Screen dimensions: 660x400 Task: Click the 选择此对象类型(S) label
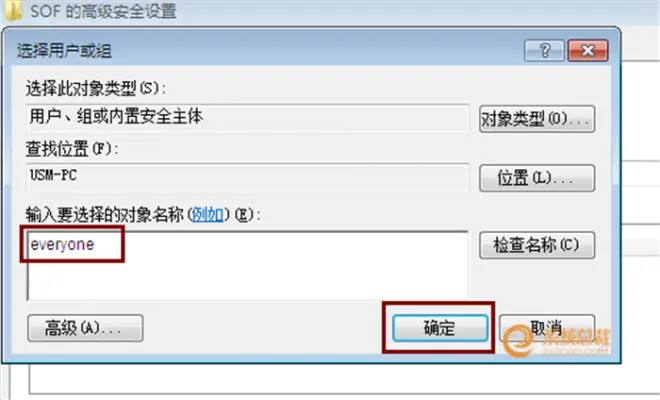click(96, 89)
